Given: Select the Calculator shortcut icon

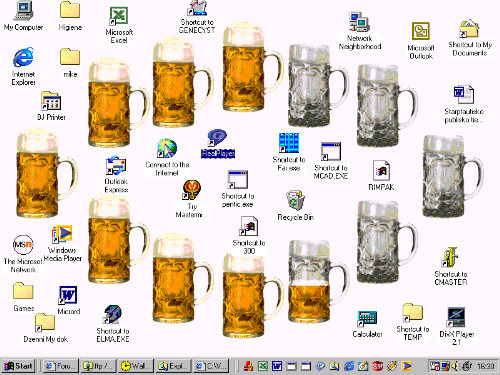Looking at the screenshot, I should click(x=367, y=324).
